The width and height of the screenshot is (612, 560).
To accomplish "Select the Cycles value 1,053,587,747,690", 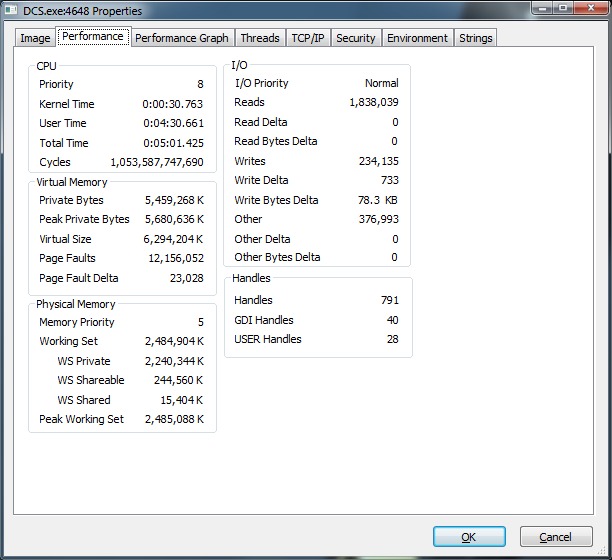I will point(157,162).
